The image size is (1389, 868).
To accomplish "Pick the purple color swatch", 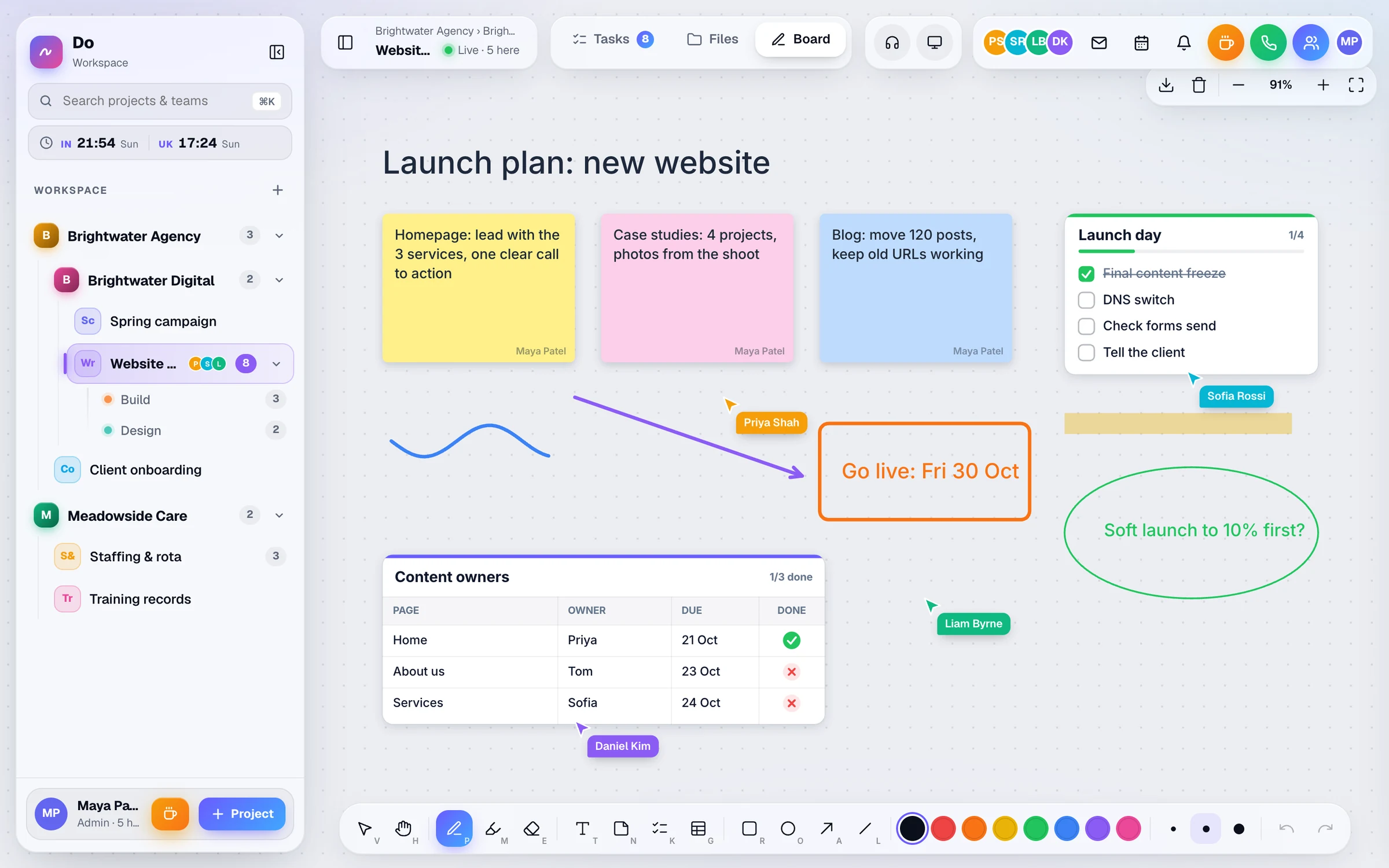I will 1097,829.
